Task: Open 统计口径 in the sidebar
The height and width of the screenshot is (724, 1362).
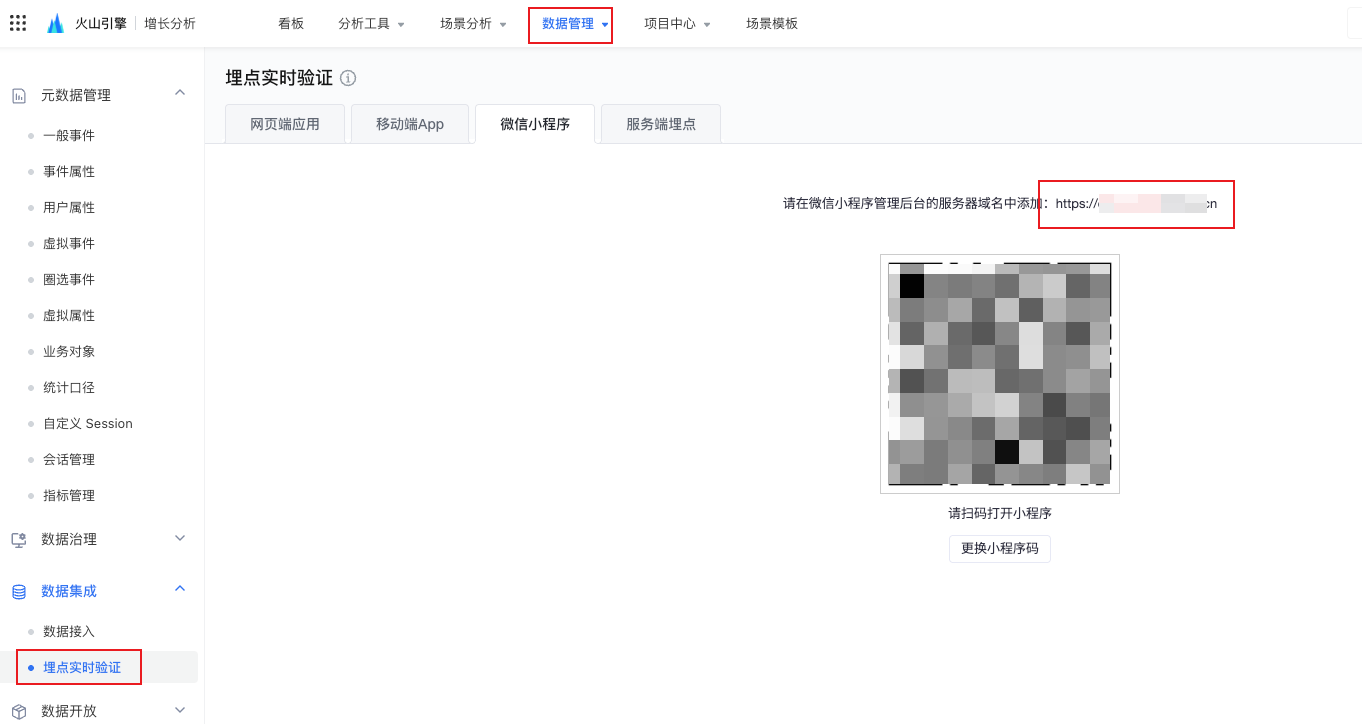Action: click(x=69, y=388)
